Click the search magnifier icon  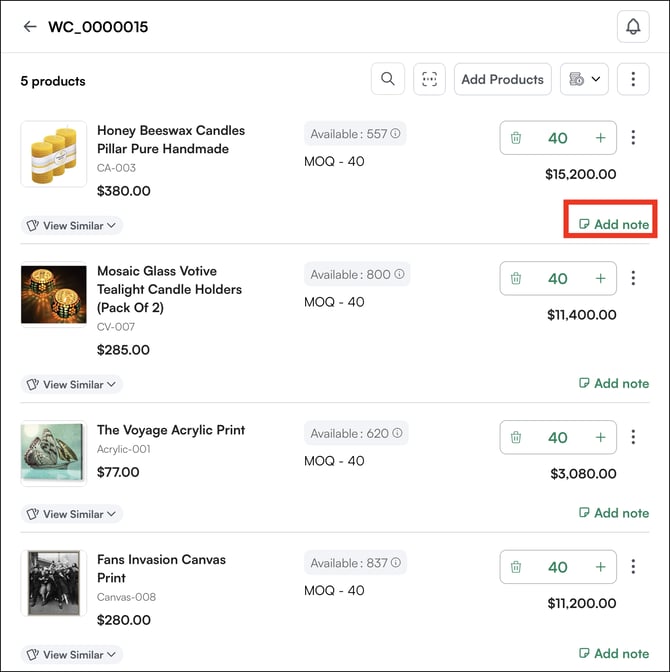(x=388, y=79)
